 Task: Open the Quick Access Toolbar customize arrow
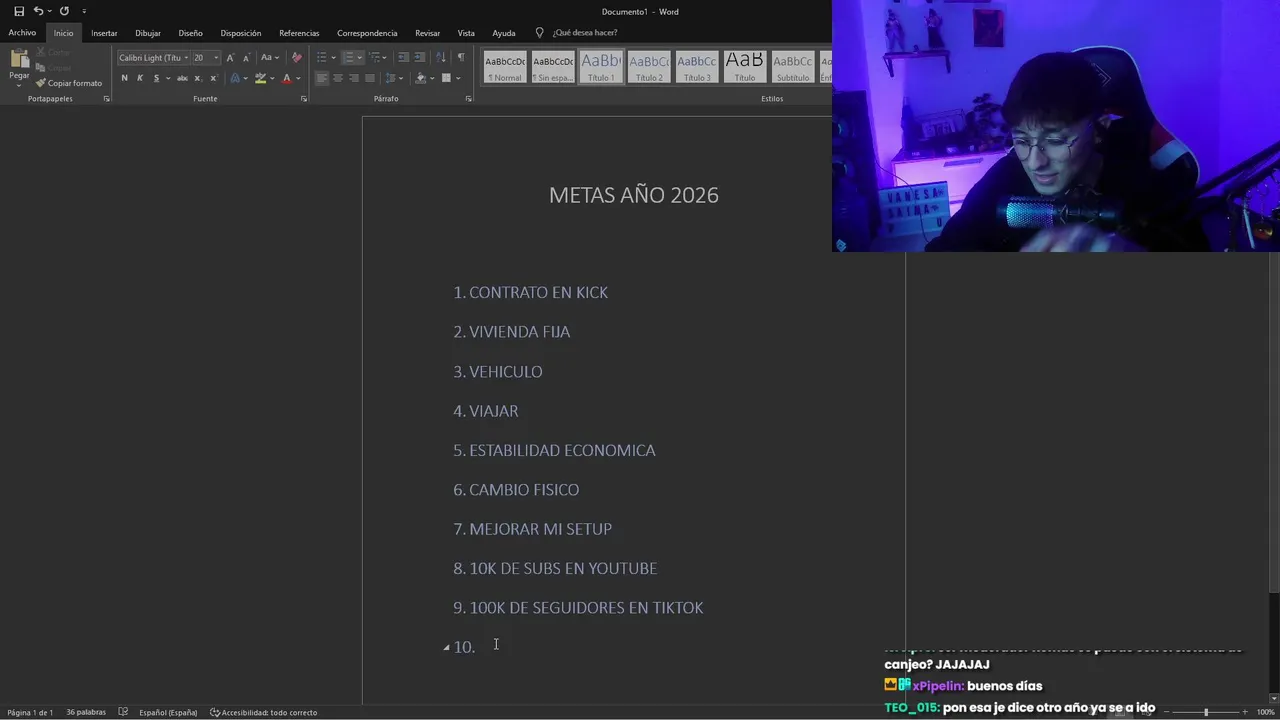[84, 11]
